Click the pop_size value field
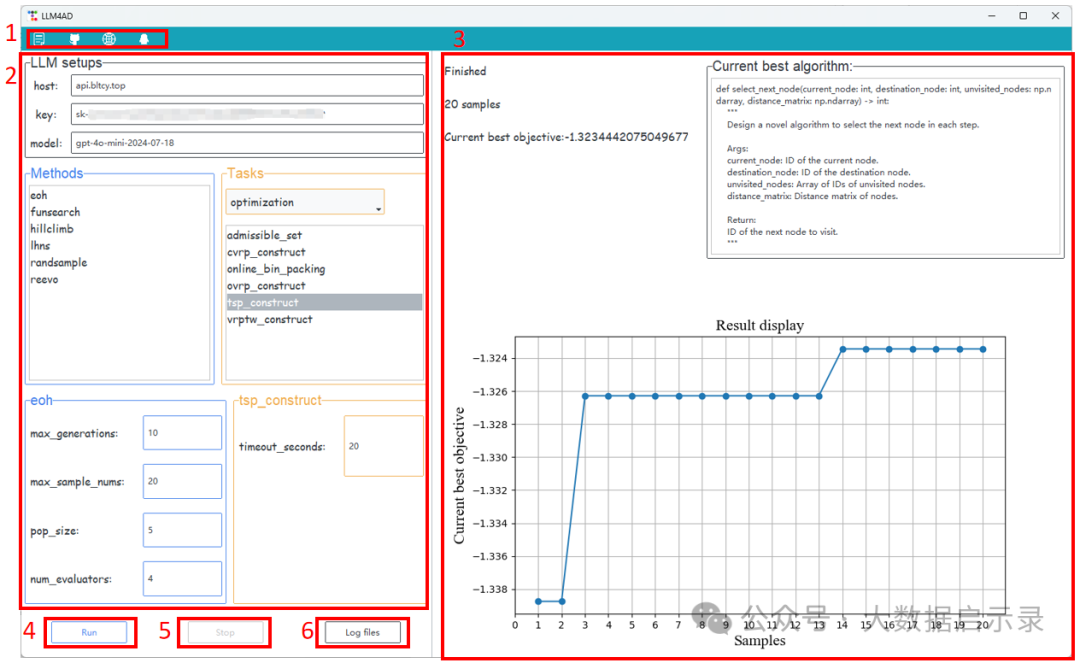1080x663 pixels. (183, 530)
